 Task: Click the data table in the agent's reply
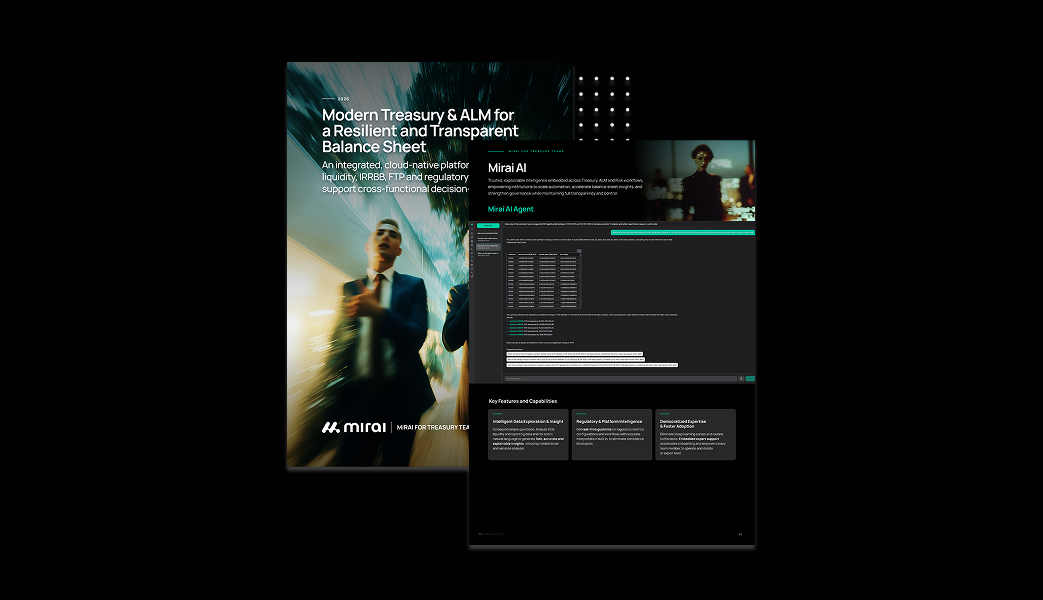coord(543,280)
